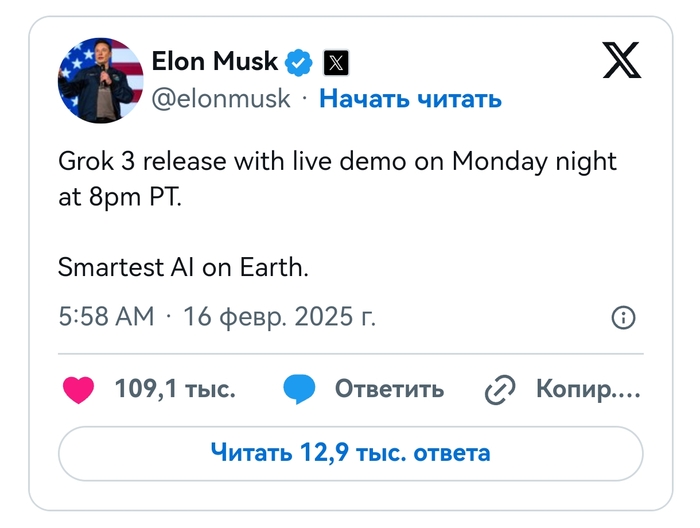This screenshot has width=700, height=528.
Task: Click the blue reply bubble icon
Action: [299, 389]
